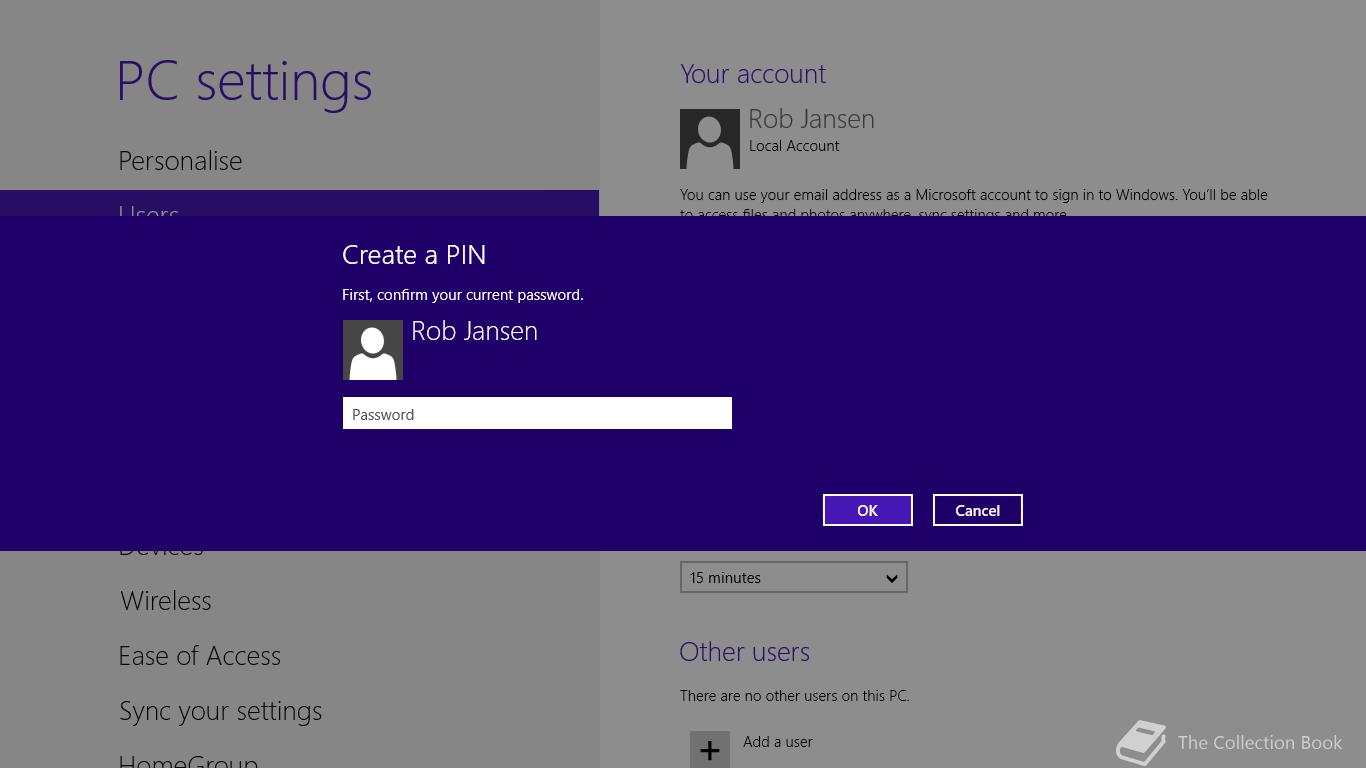Click the plus icon to add a user
Image resolution: width=1366 pixels, height=768 pixels.
710,749
